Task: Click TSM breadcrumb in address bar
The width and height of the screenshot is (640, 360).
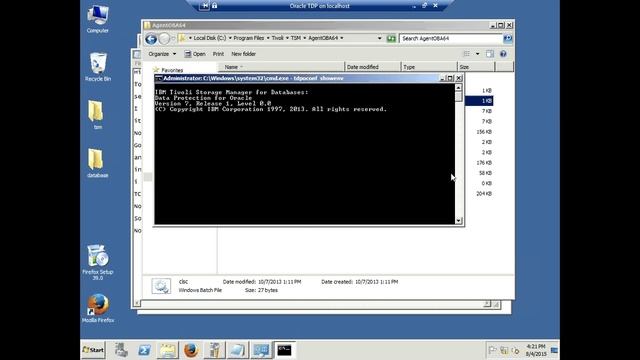Action: click(x=296, y=38)
